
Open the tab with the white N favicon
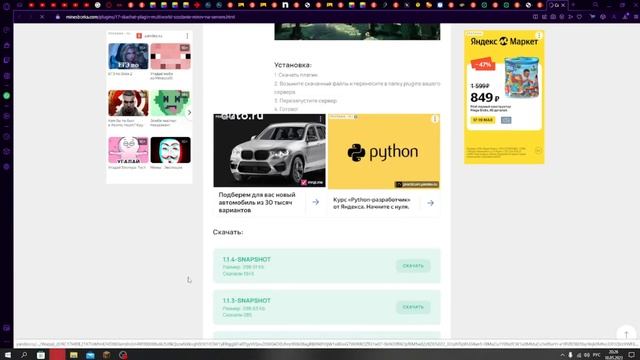(x=285, y=5)
